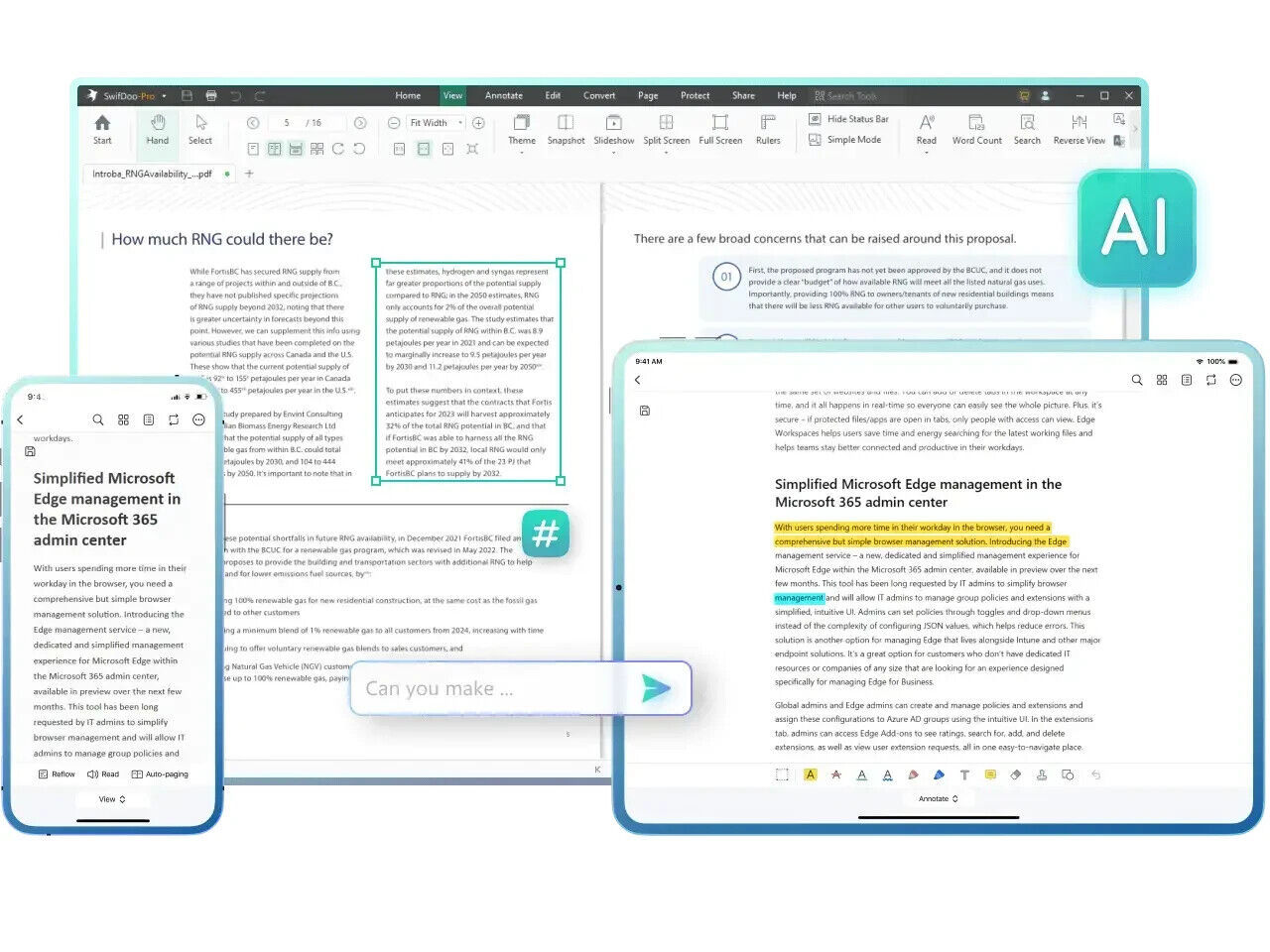
Task: Tap the more options icon on phone
Action: (198, 420)
